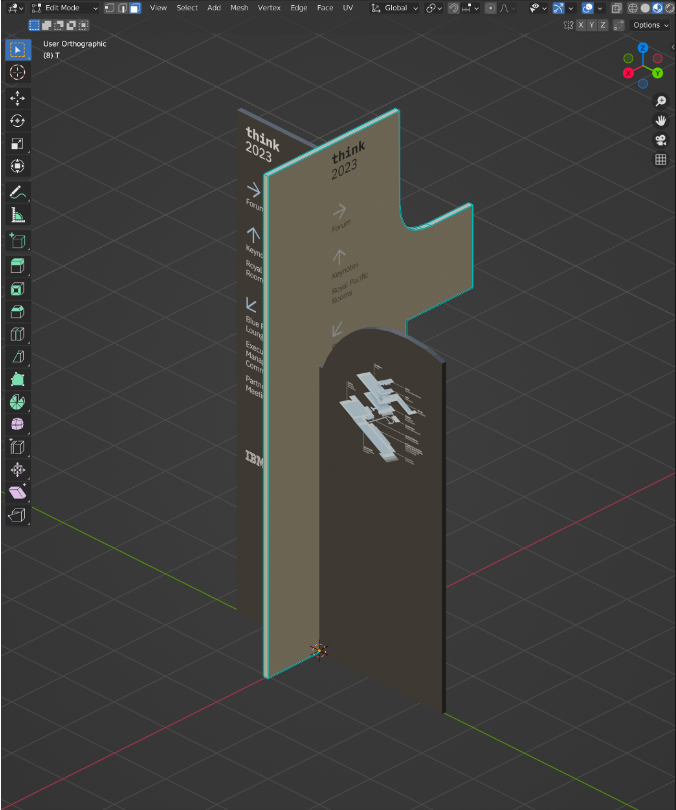Toggle show overlays button
The image size is (676, 810).
coord(588,8)
